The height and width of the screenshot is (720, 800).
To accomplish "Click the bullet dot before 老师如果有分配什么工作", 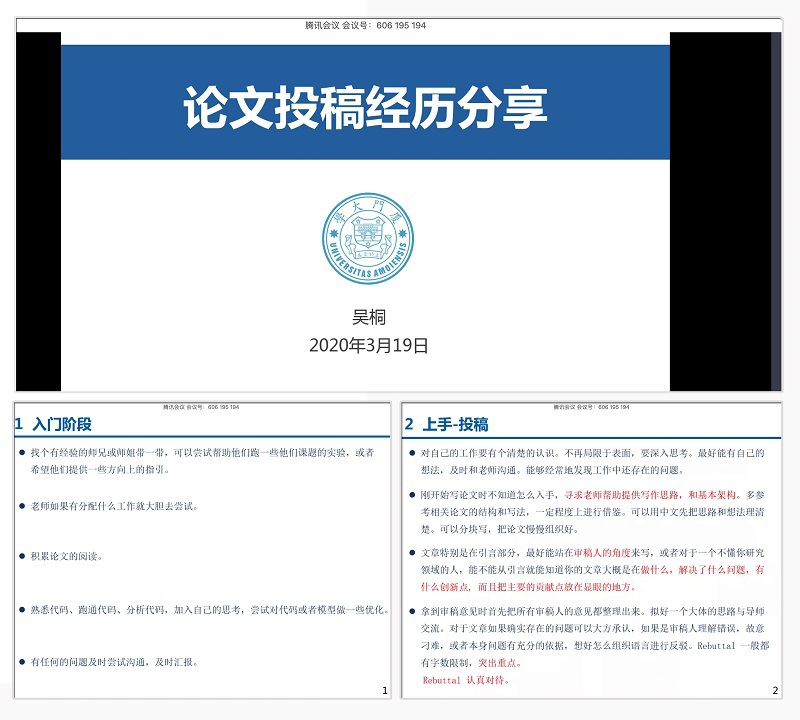I will click(x=22, y=506).
